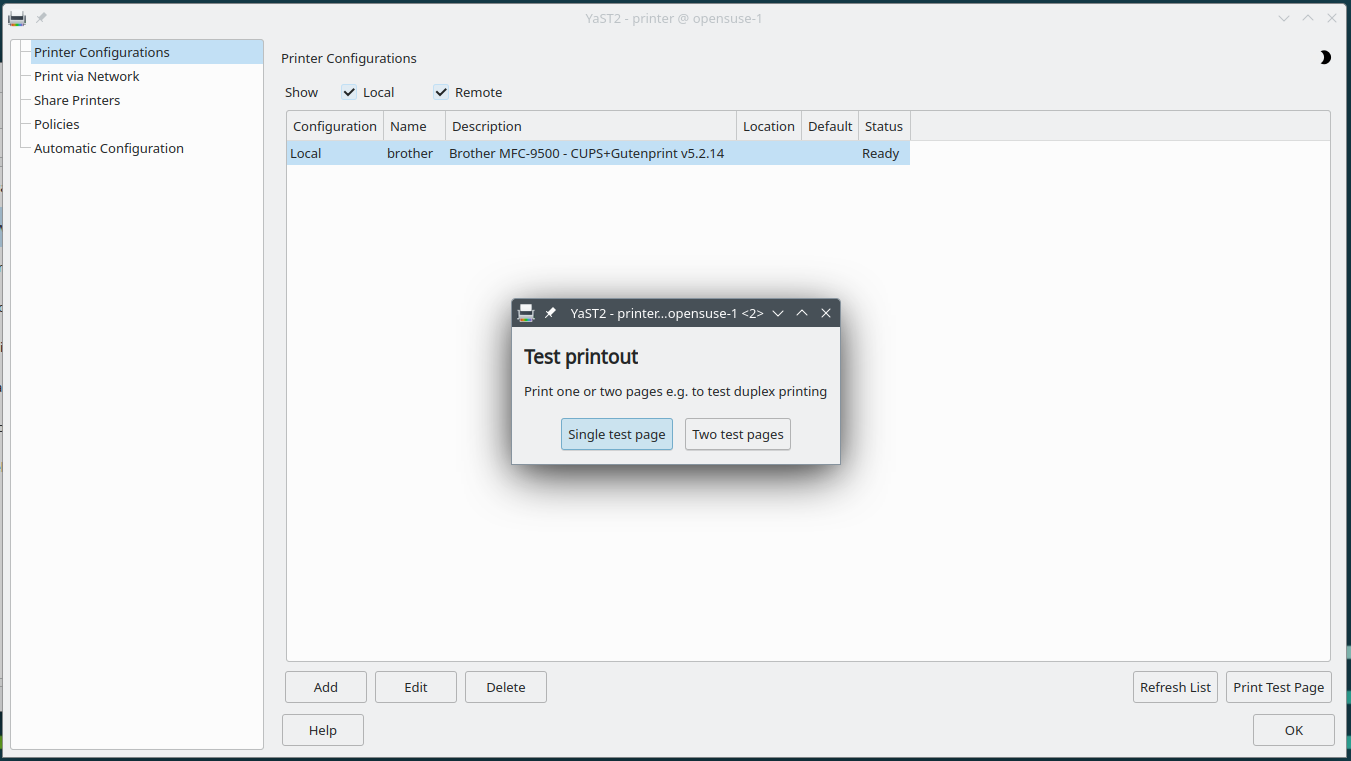Click the printer icon in Test printout dialog
Image resolution: width=1351 pixels, height=761 pixels.
click(x=526, y=313)
